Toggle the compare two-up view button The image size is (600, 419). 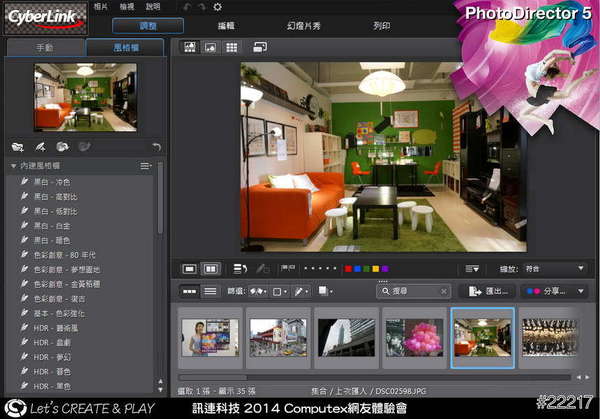(211, 269)
